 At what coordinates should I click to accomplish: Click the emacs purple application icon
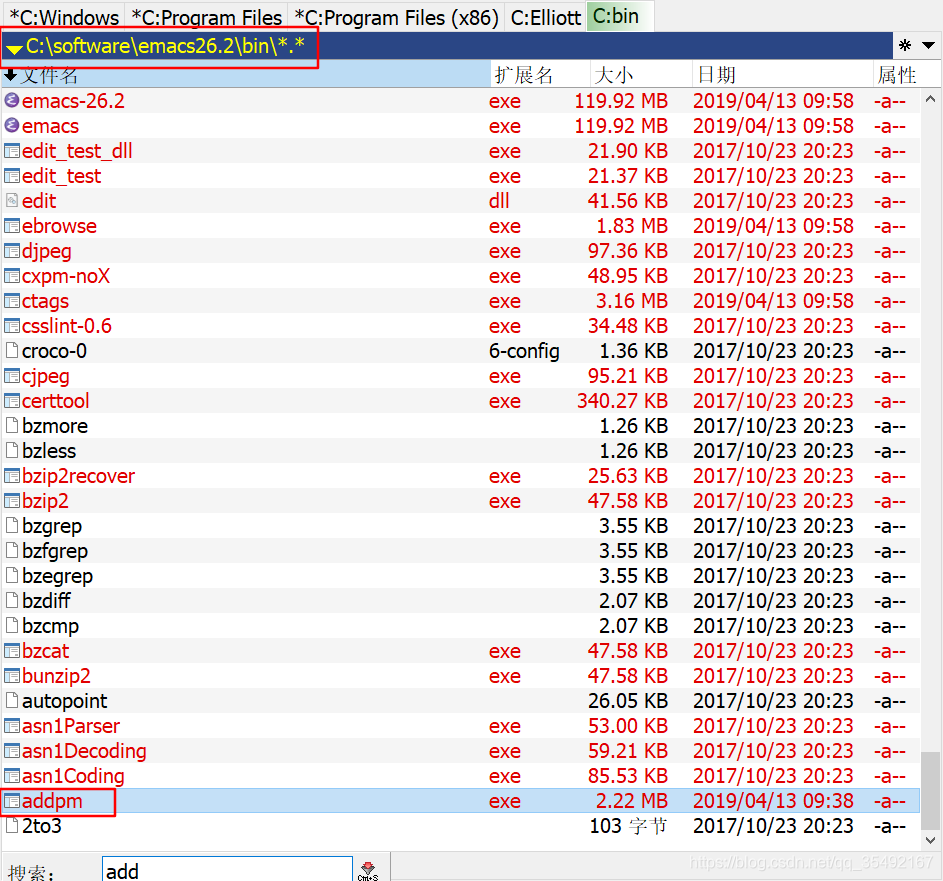(x=11, y=125)
